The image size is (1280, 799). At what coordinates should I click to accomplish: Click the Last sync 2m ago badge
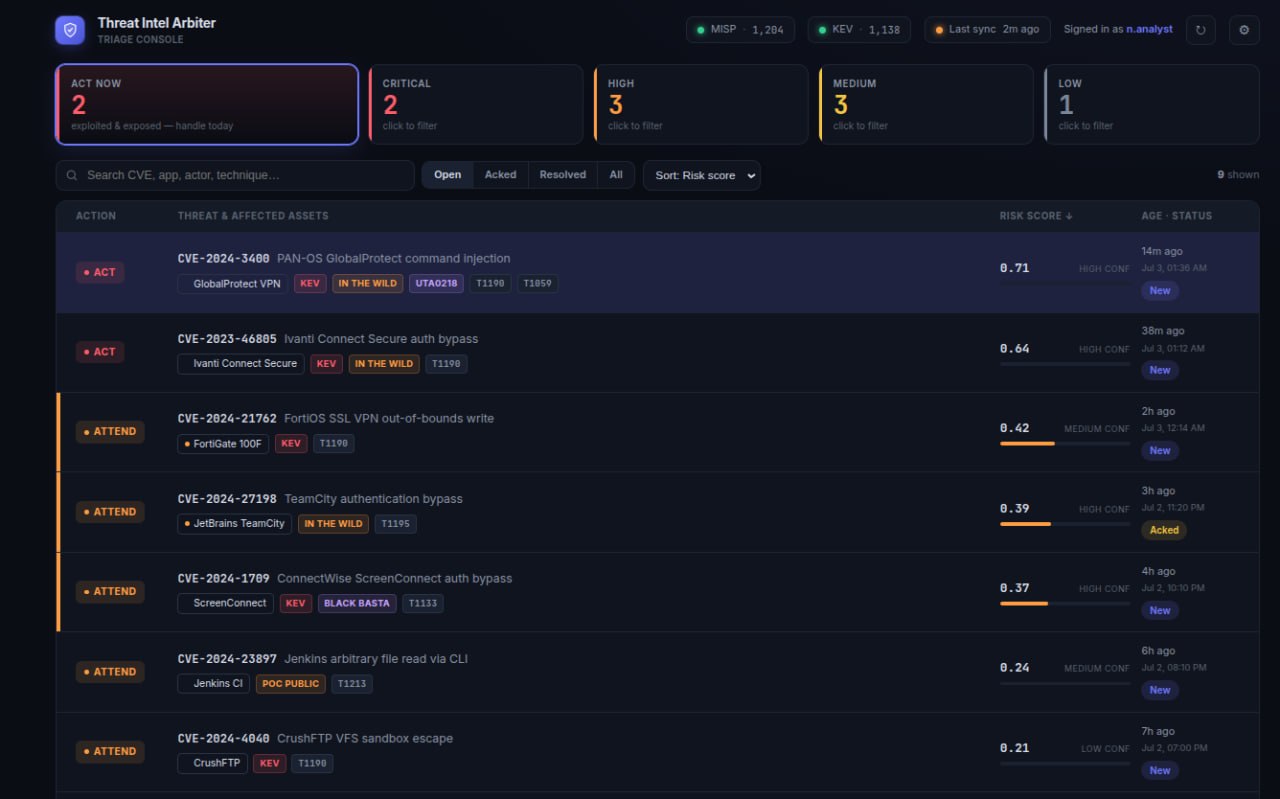coord(987,30)
